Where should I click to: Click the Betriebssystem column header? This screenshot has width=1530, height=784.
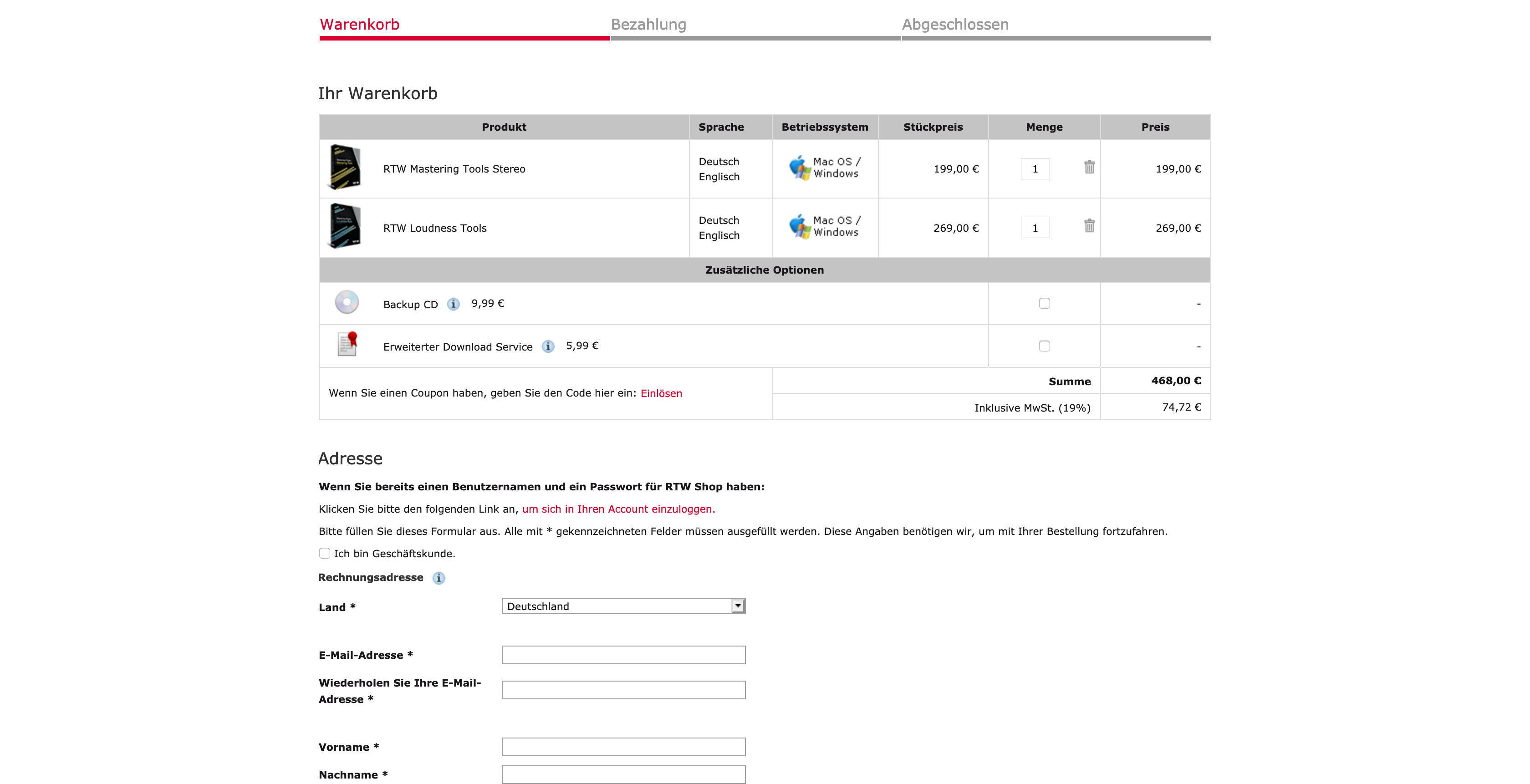click(x=824, y=127)
